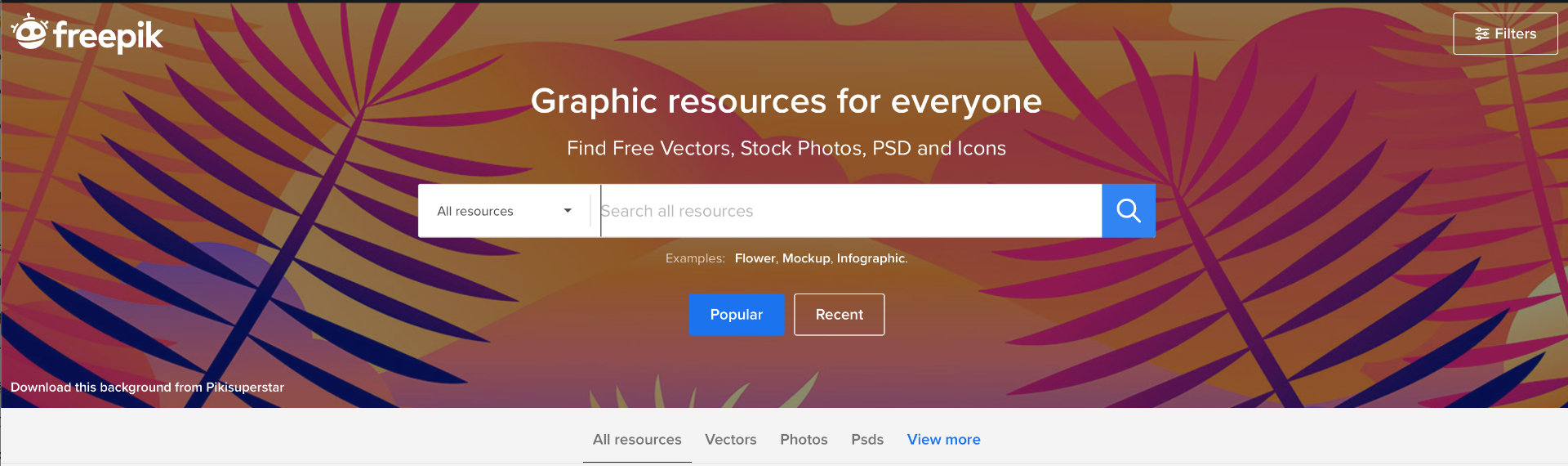Switch to the Vectors tab
Viewport: 1568px width, 466px height.
click(x=731, y=440)
